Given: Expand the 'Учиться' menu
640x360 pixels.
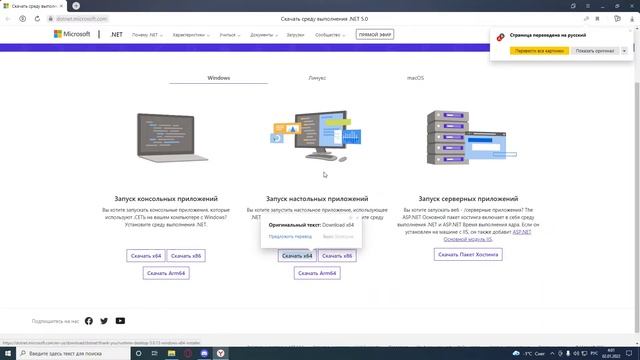Looking at the screenshot, I should [x=230, y=35].
